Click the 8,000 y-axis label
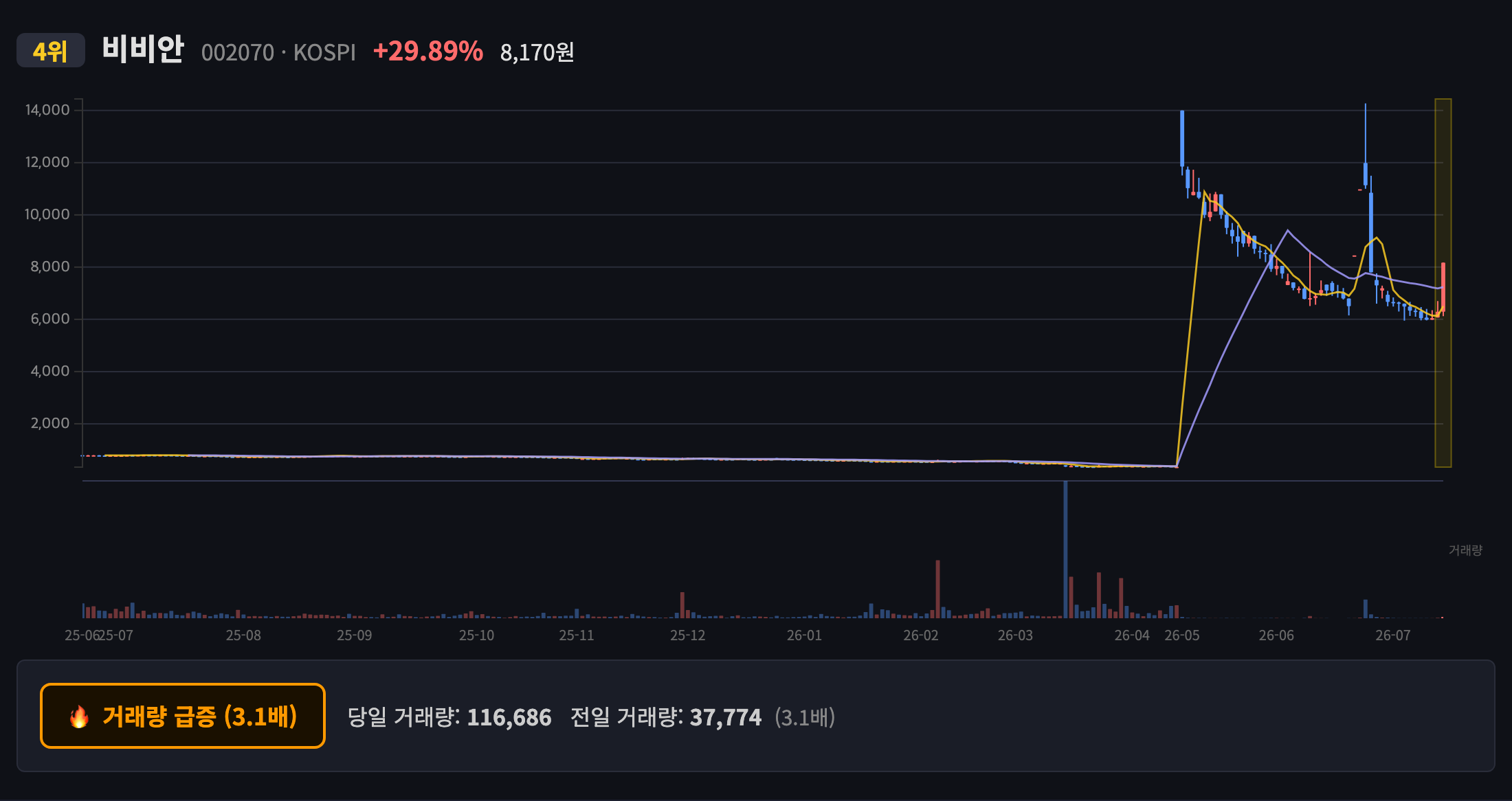Screen dimensions: 1512x801 [x=50, y=267]
